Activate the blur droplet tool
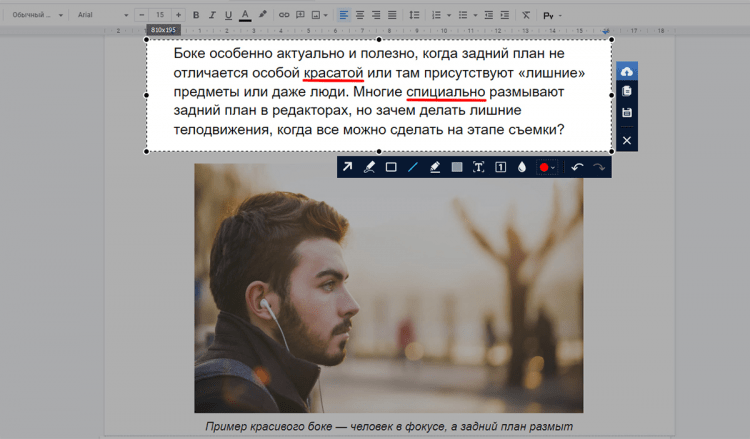Viewport: 750px width, 439px height. click(x=521, y=167)
